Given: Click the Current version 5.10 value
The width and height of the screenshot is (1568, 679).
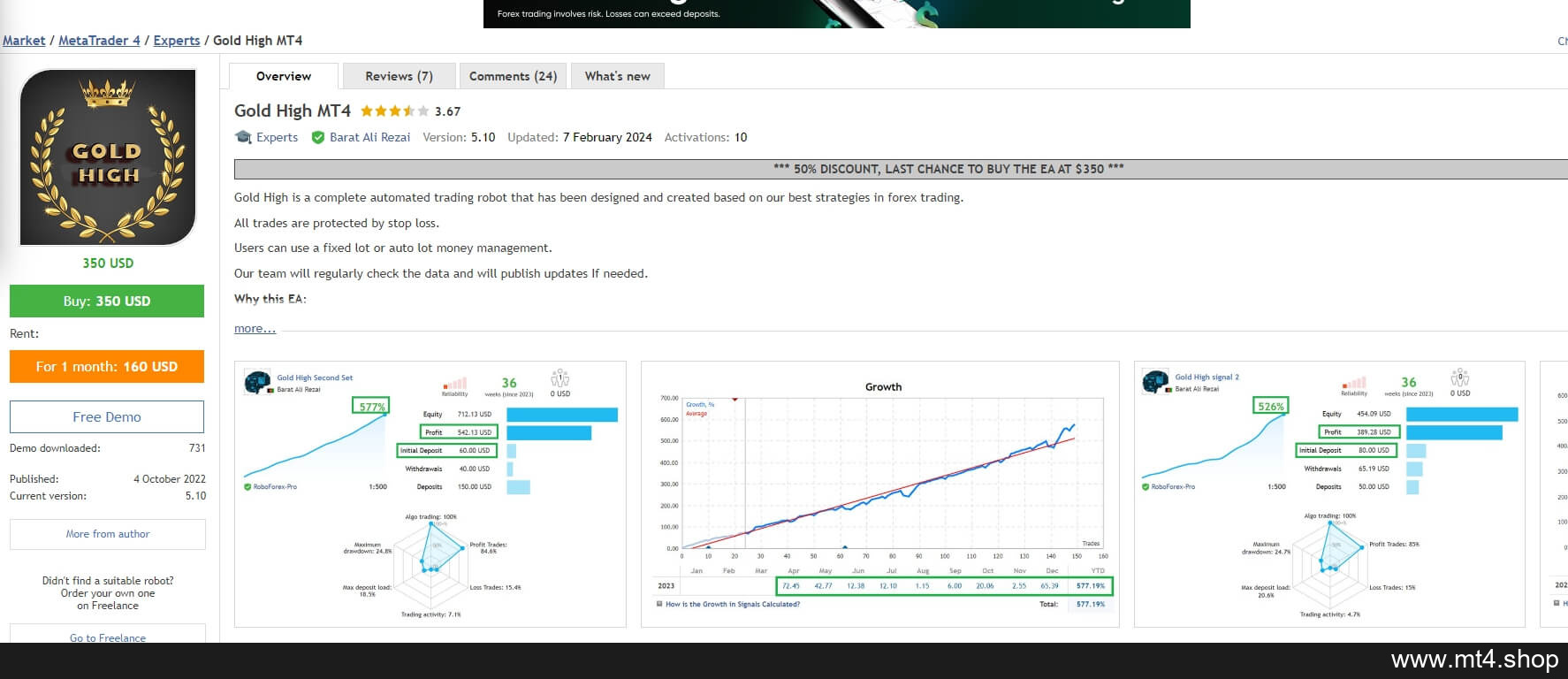Looking at the screenshot, I should tap(195, 496).
